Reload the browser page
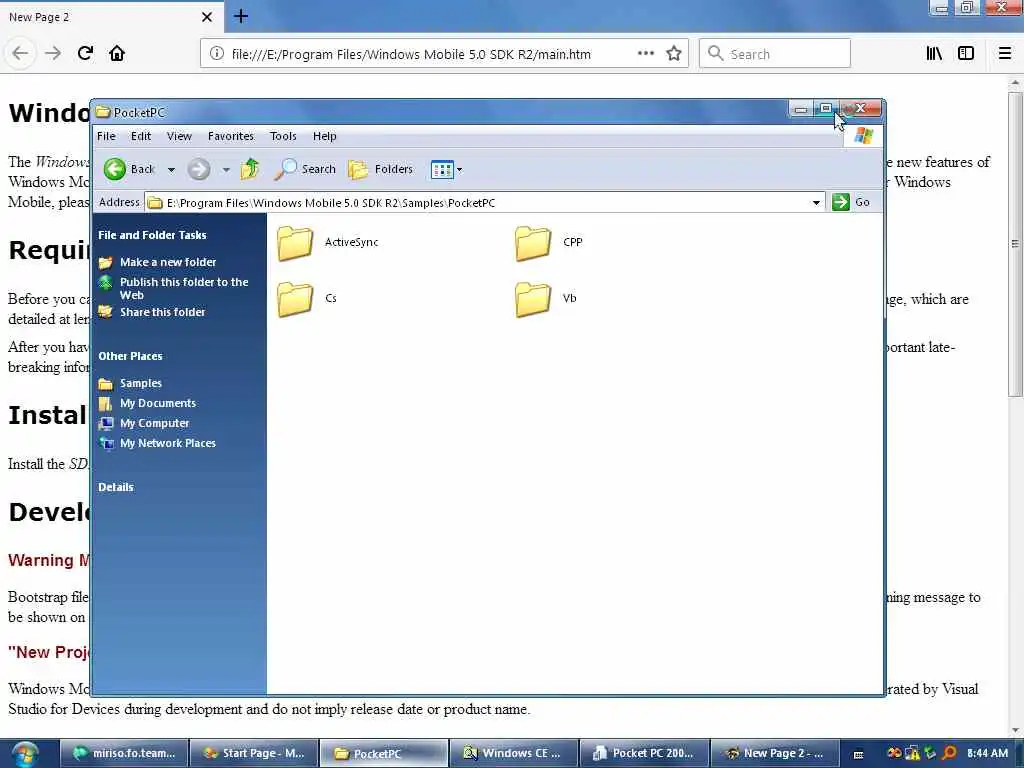 point(85,54)
